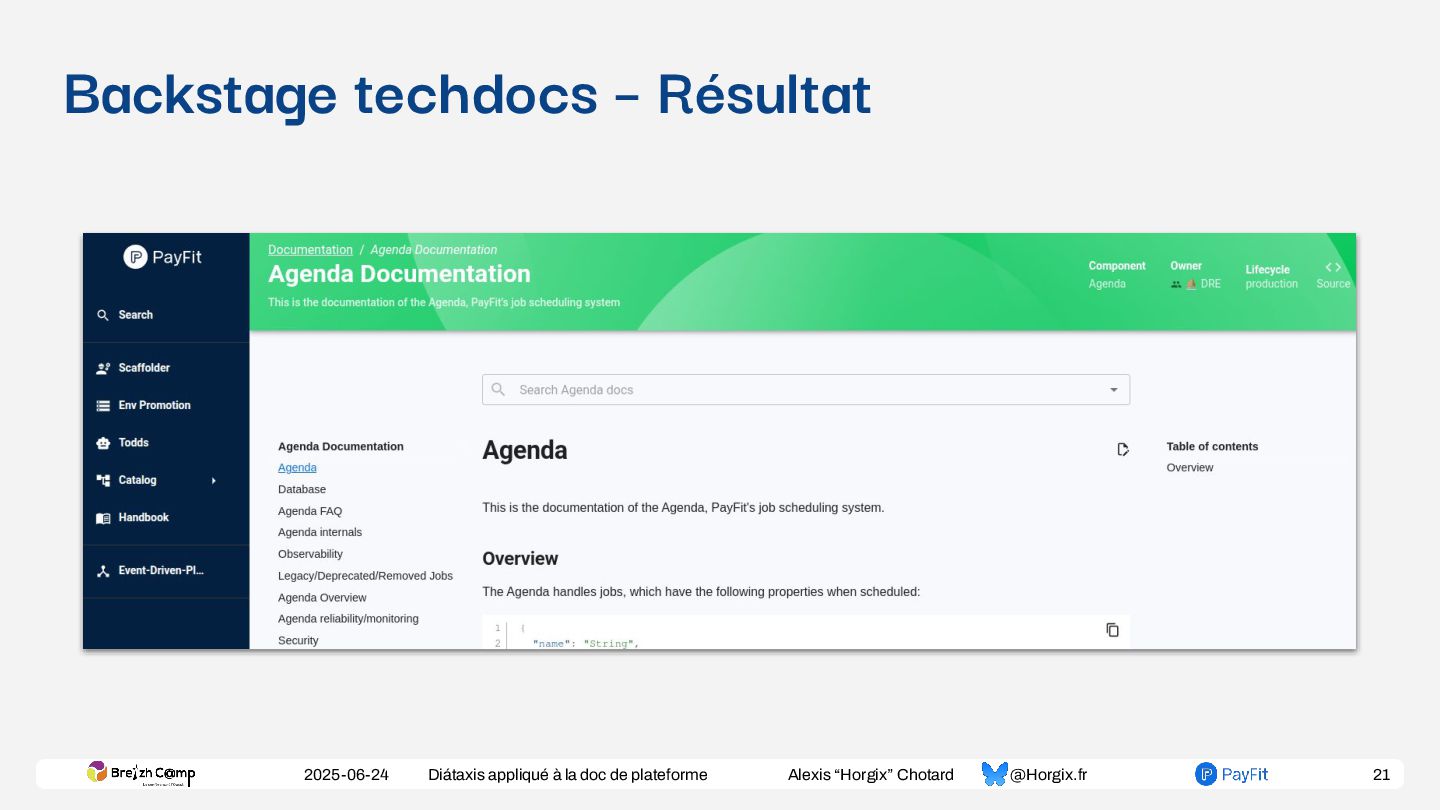Image resolution: width=1440 pixels, height=810 pixels.
Task: Click the PayFit logo in the sidebar
Action: (x=163, y=257)
